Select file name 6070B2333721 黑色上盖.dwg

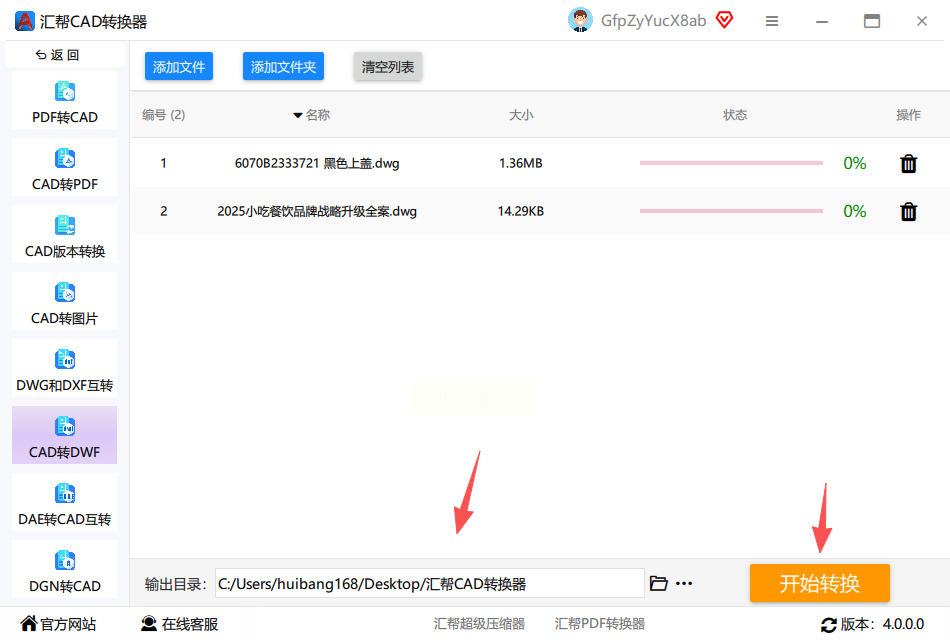317,163
